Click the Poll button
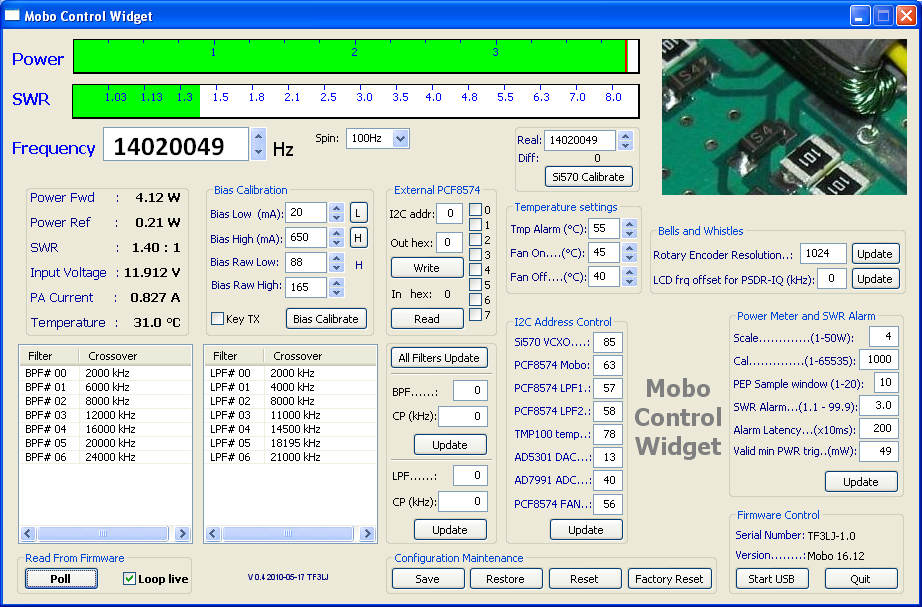This screenshot has width=922, height=607. tap(61, 579)
